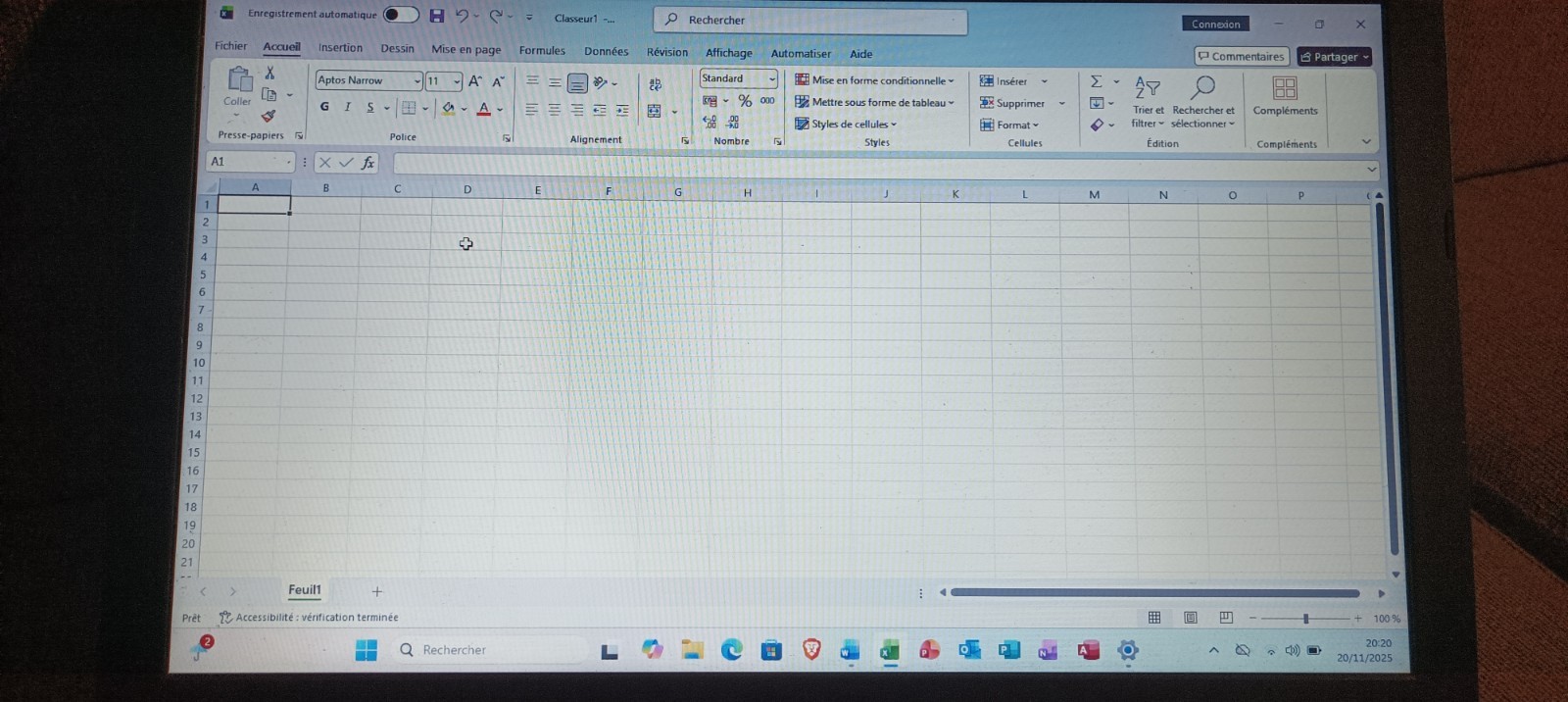This screenshot has width=1568, height=702.
Task: Click the Undo arrow in title bar
Action: click(462, 16)
